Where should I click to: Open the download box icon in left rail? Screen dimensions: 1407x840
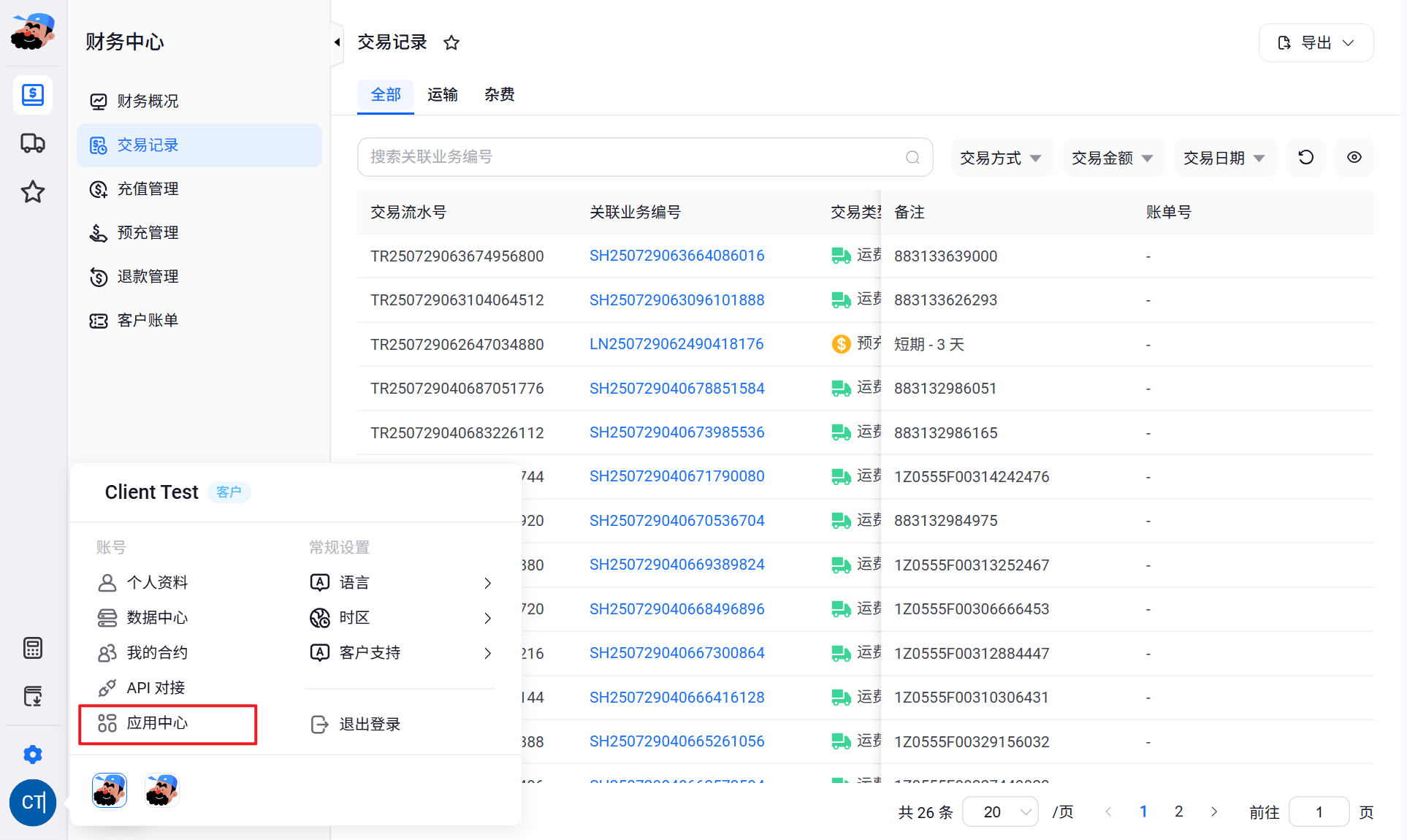33,696
